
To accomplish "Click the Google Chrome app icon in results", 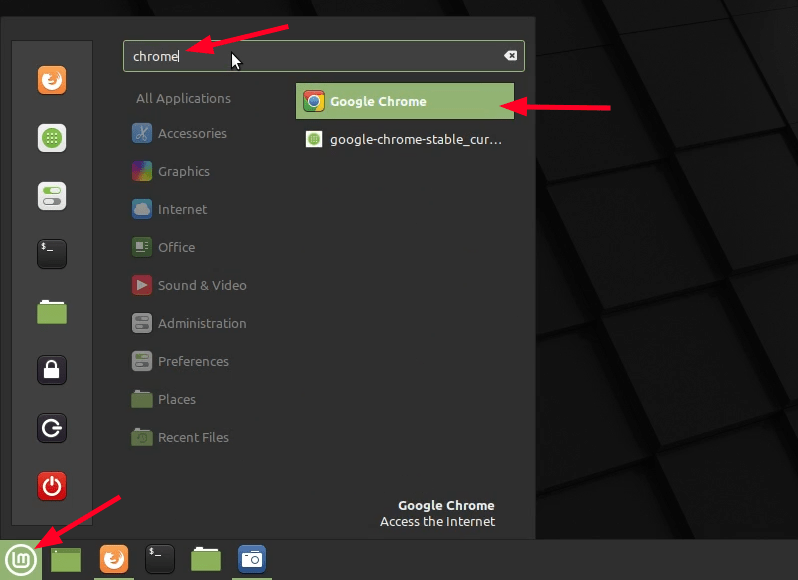I will coord(314,101).
